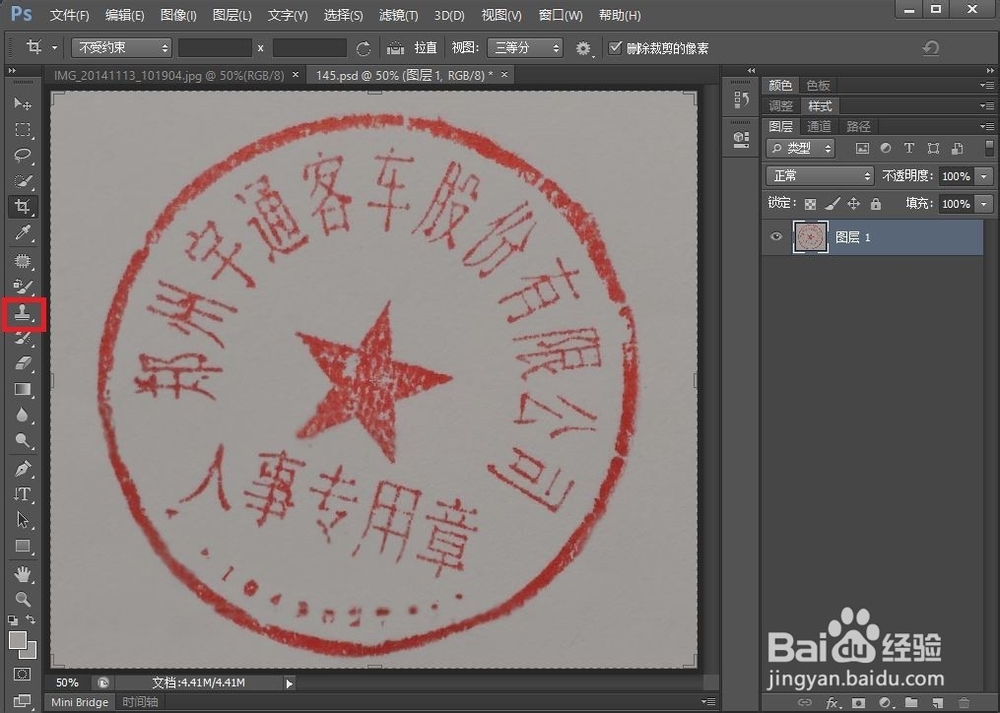
Task: Select the Rectangular Marquee tool
Action: [x=23, y=129]
